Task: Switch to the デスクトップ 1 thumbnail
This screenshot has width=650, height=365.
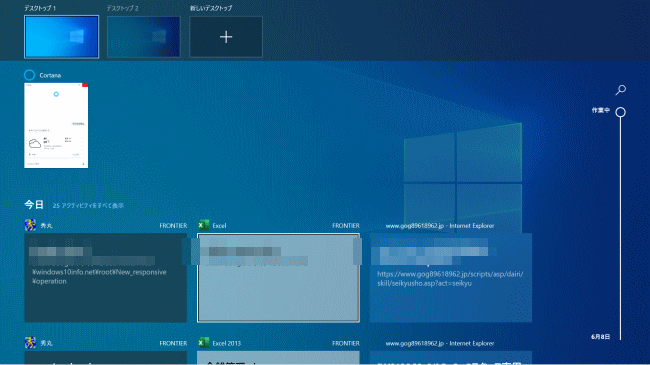Action: coord(61,37)
